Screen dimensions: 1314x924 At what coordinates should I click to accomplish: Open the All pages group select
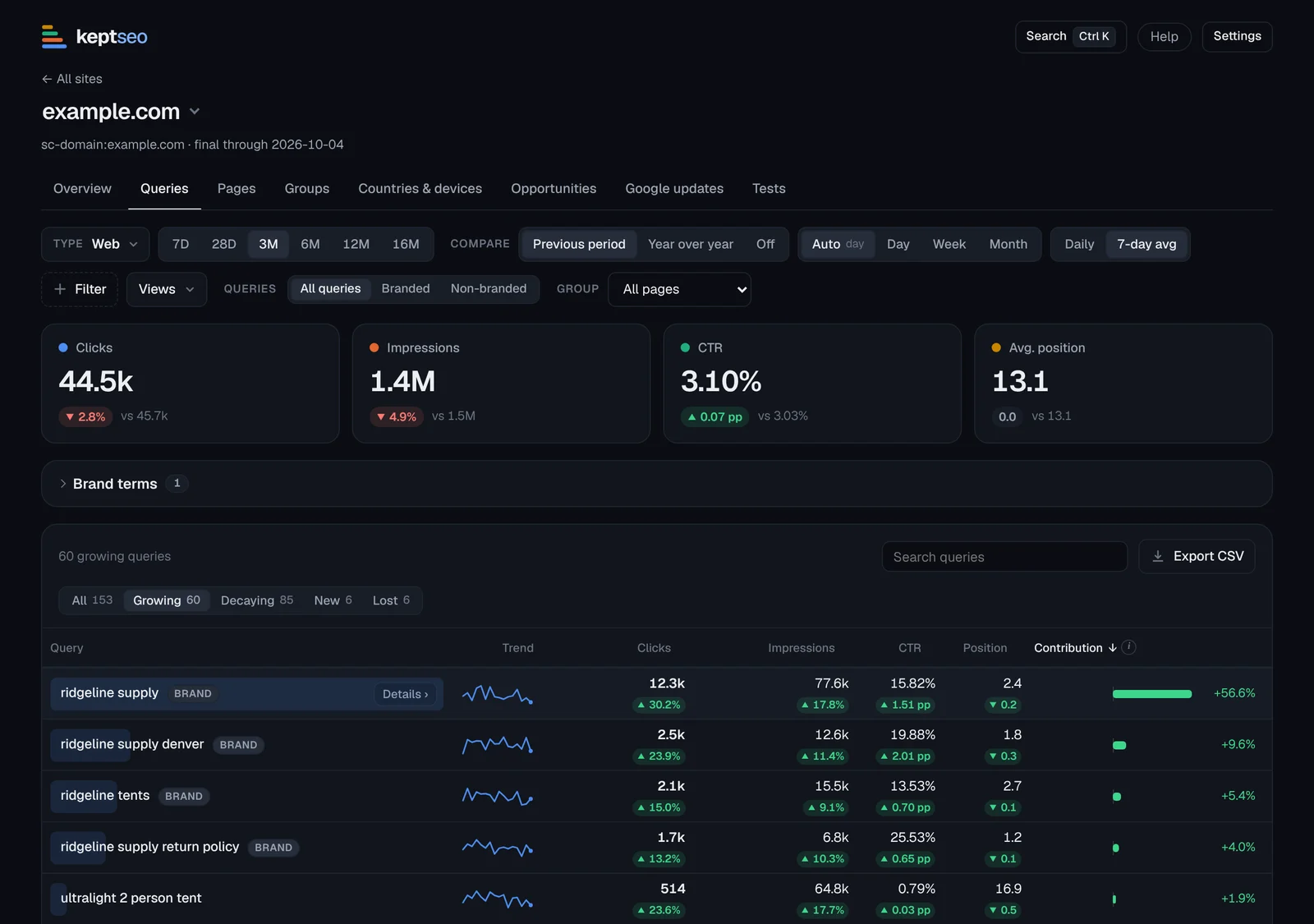click(x=679, y=289)
